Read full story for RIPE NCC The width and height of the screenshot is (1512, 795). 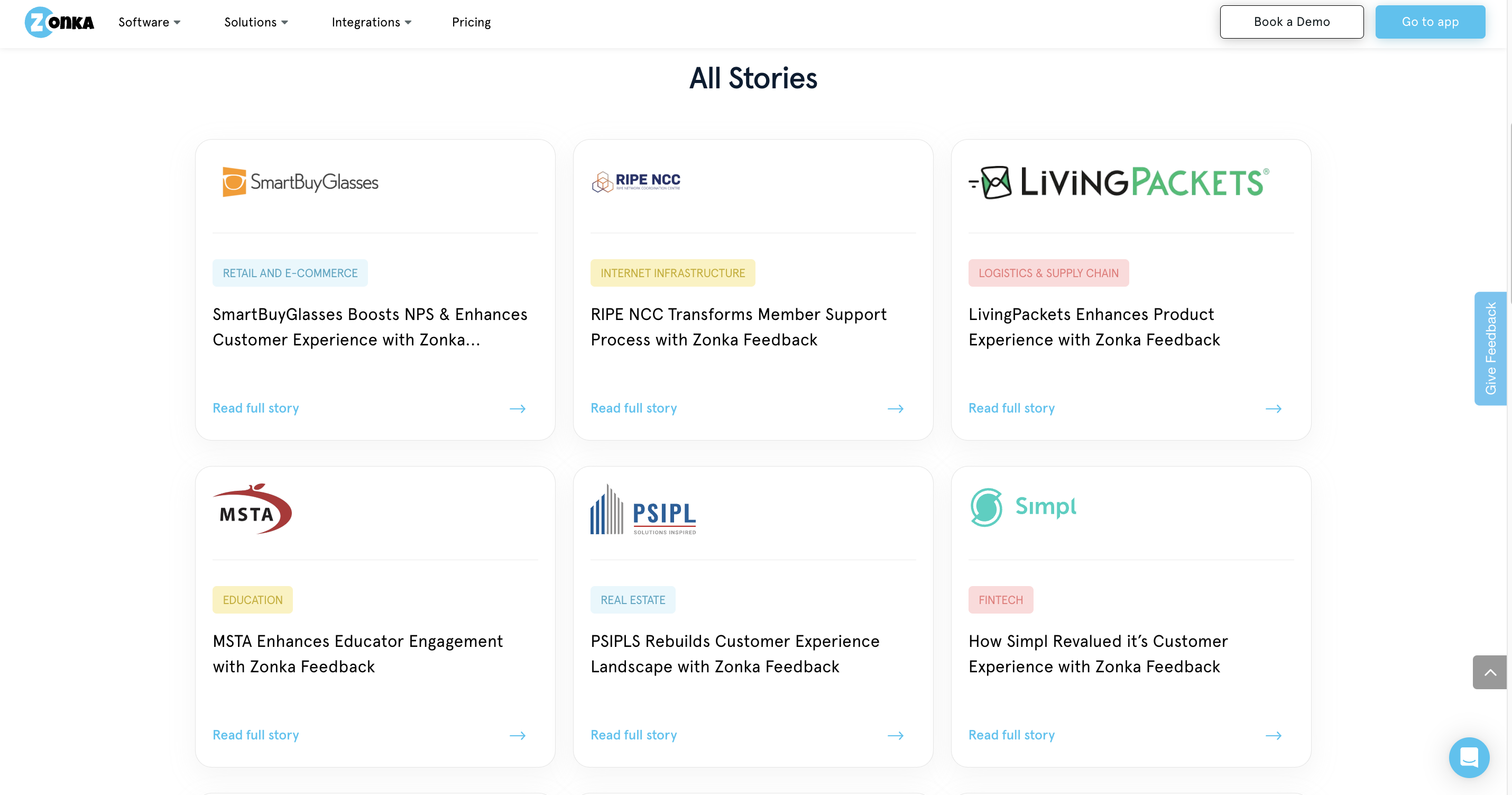tap(634, 408)
